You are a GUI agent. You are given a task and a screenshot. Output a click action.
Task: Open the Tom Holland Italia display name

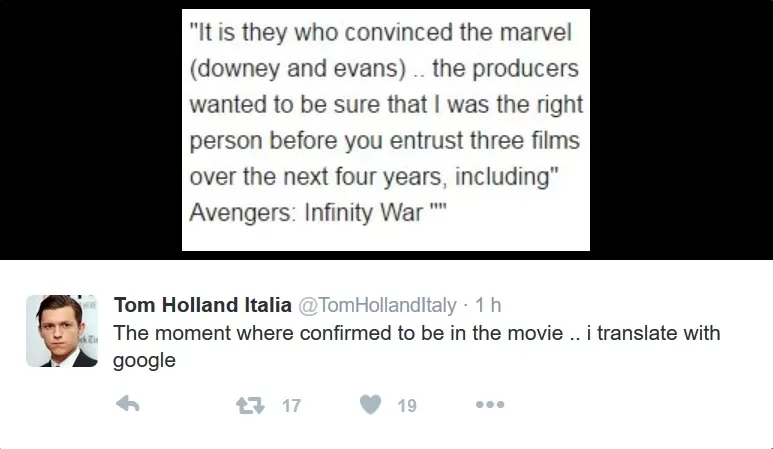(x=203, y=305)
